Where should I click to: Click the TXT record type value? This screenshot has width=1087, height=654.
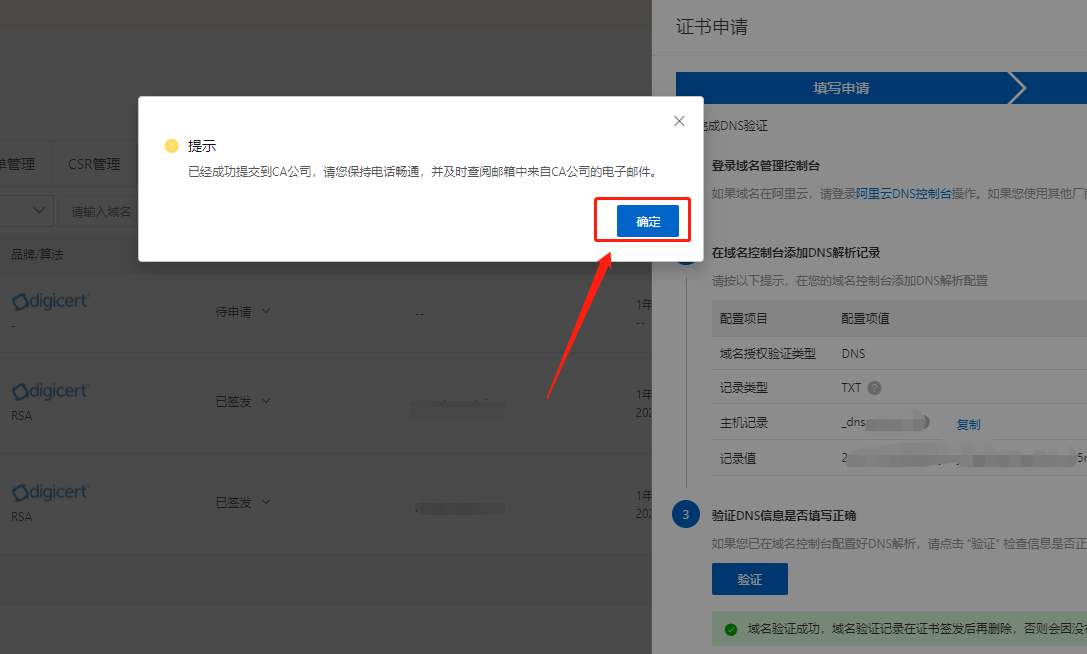tap(851, 388)
